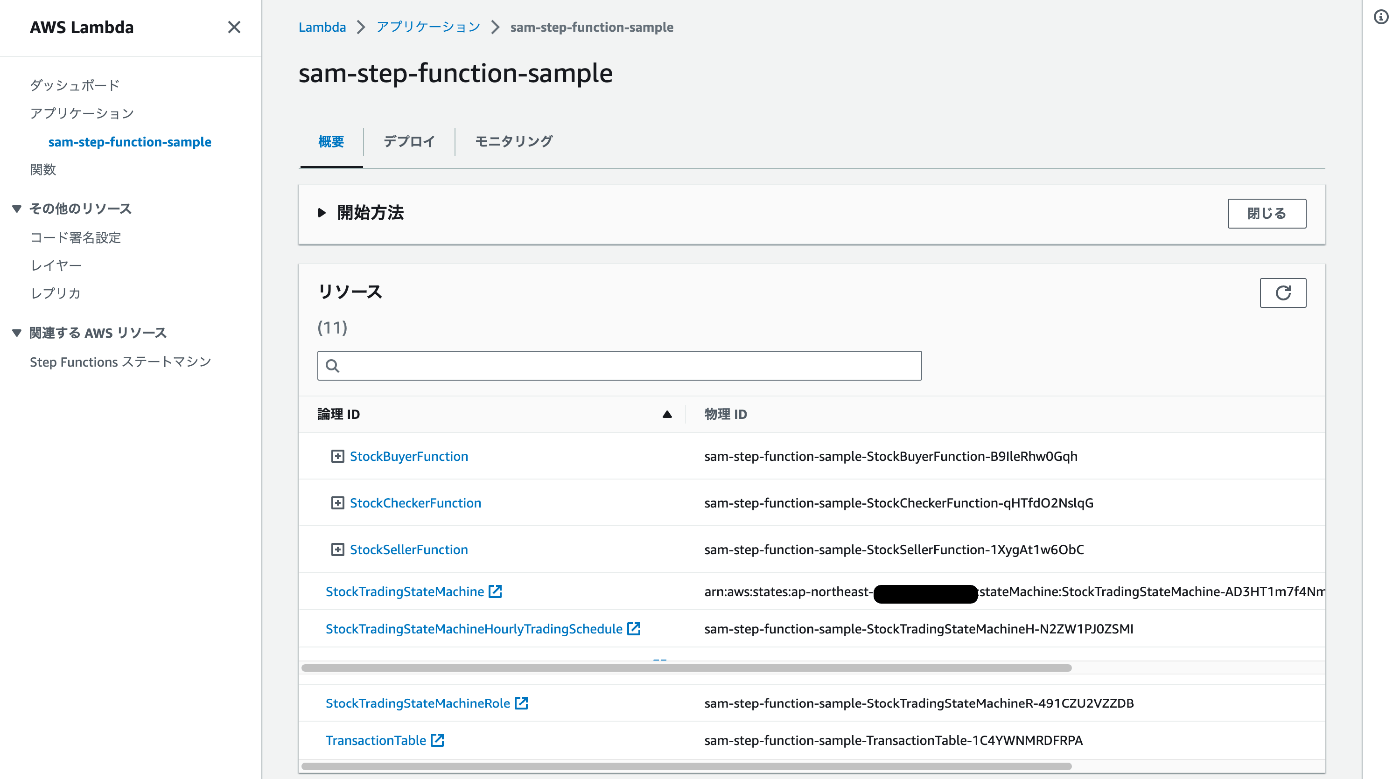Screen dimensions: 1400x779
Task: Click physical ID sam-step-function-sample-TransactionTable-1C4YWNMRDFRPA
Action: [x=894, y=741]
